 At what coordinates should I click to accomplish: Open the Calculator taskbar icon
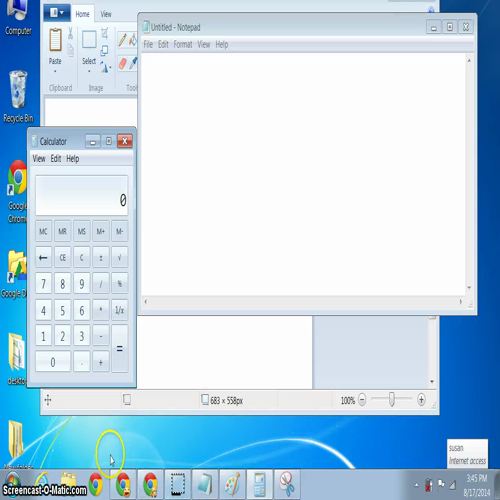260,484
